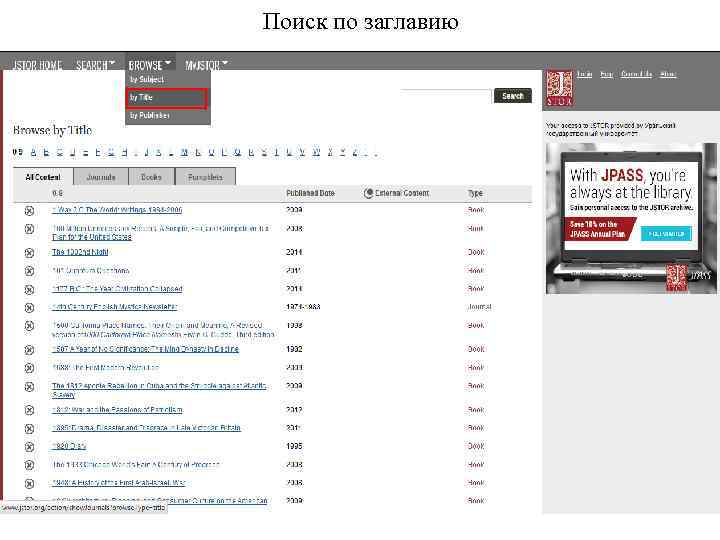The image size is (720, 540).
Task: Jump to titles starting with M
Action: pyautogui.click(x=185, y=152)
